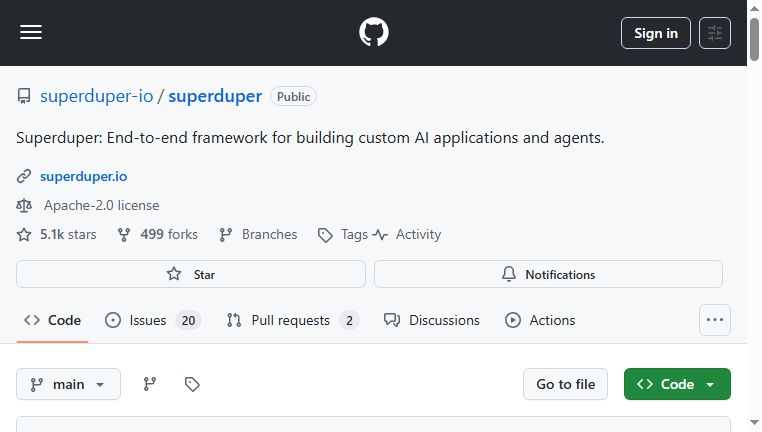This screenshot has height=432, width=762.
Task: Click tags icon beside branch selector
Action: click(x=192, y=384)
